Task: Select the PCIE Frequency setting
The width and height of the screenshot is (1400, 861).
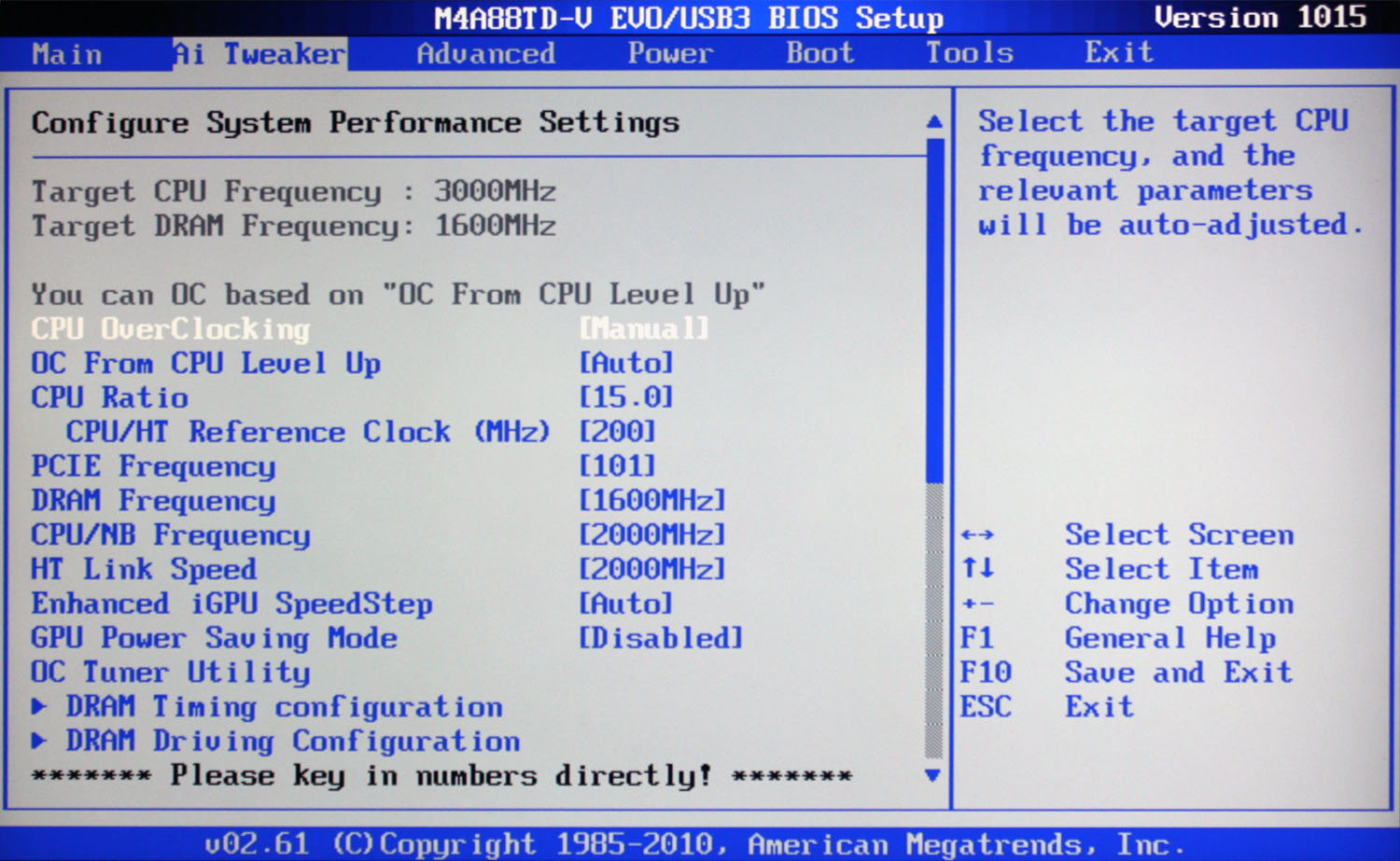Action: [x=154, y=467]
